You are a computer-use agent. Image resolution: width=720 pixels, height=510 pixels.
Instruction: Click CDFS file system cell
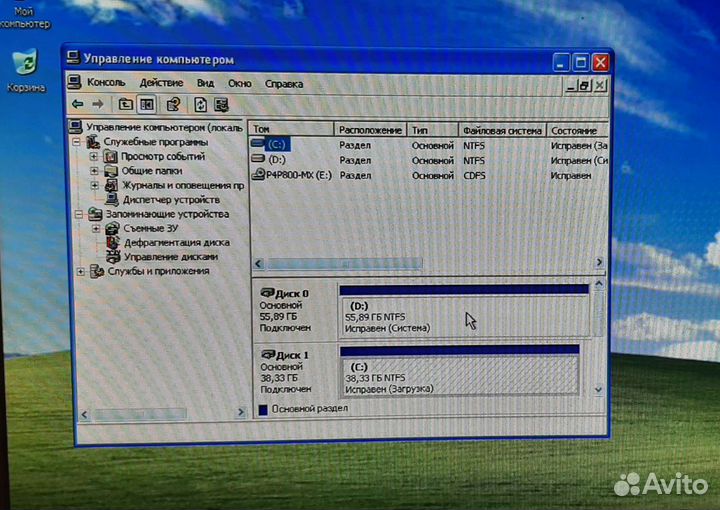[474, 176]
